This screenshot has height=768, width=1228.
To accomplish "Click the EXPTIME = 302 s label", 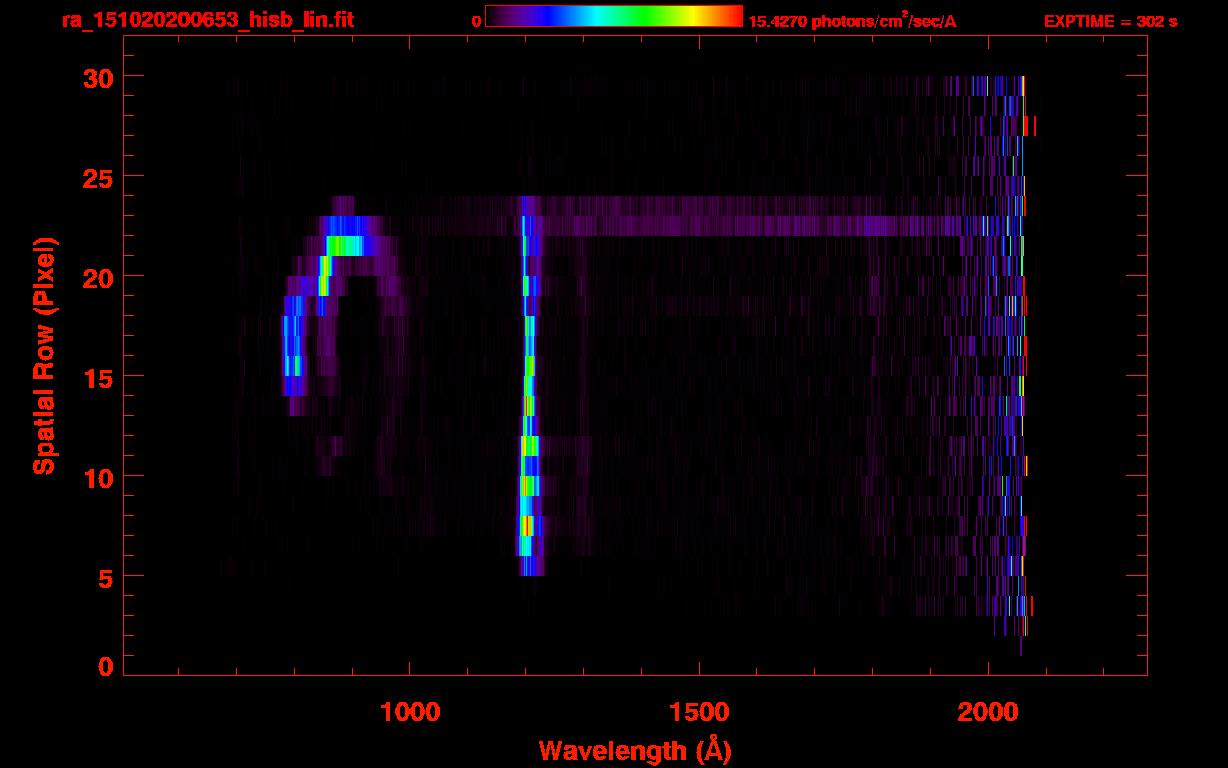I will pyautogui.click(x=1110, y=21).
